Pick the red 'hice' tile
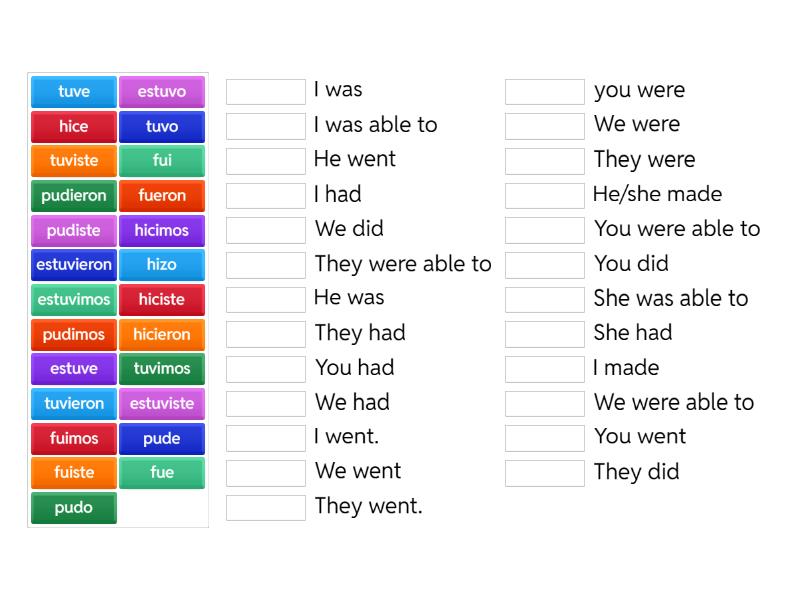Viewport: 800px width, 600px height. click(x=74, y=127)
